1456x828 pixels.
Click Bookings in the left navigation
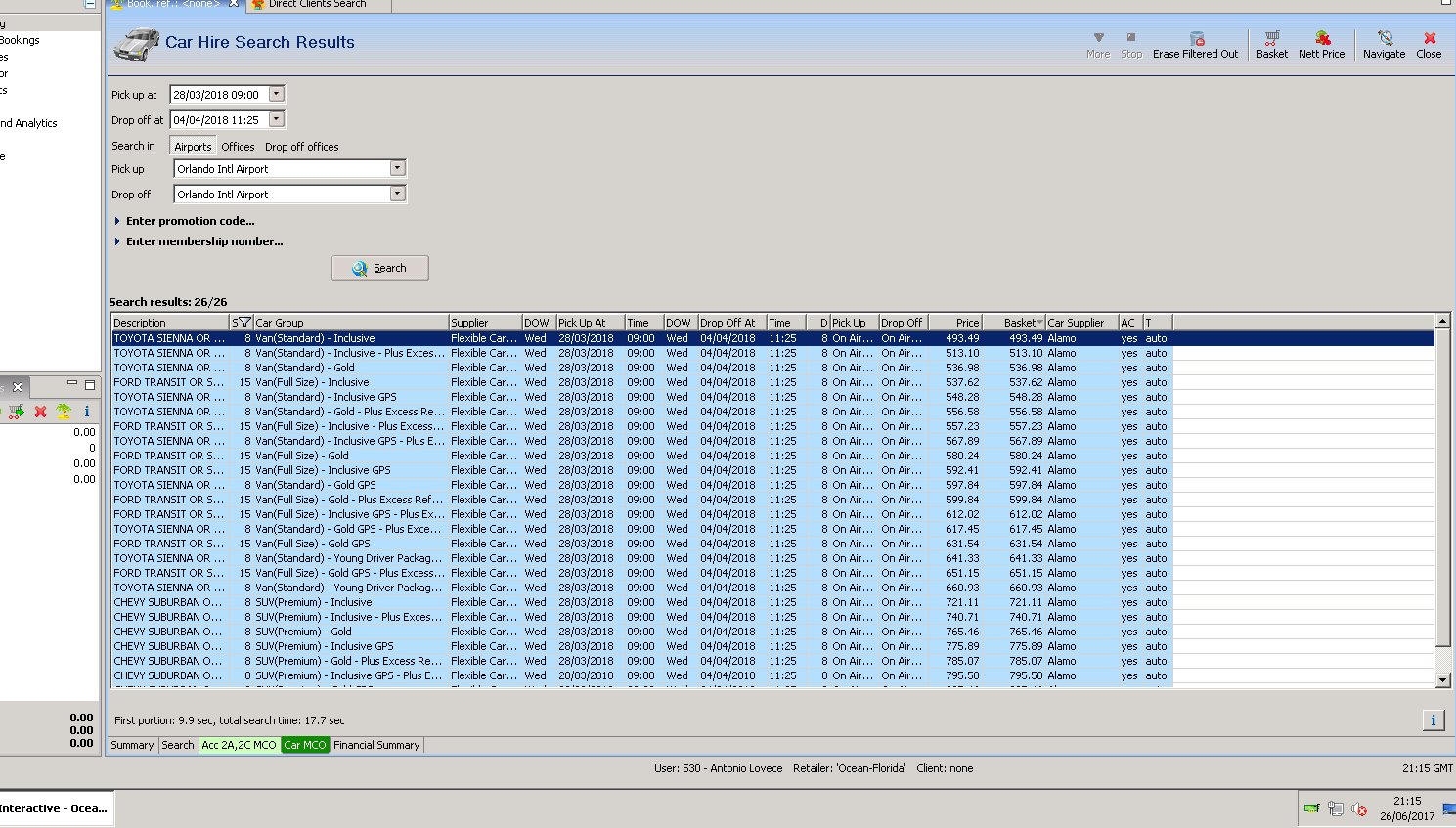(20, 40)
